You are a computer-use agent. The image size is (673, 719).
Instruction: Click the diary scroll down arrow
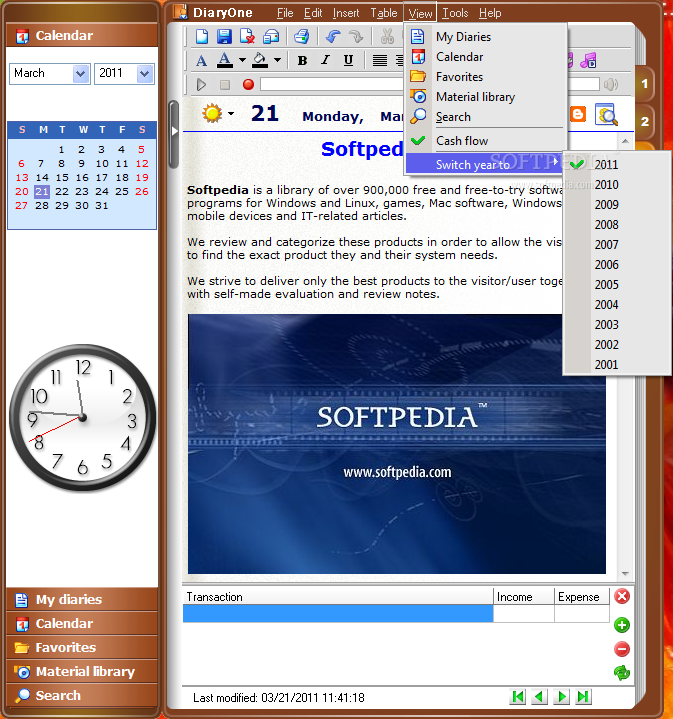[x=625, y=574]
